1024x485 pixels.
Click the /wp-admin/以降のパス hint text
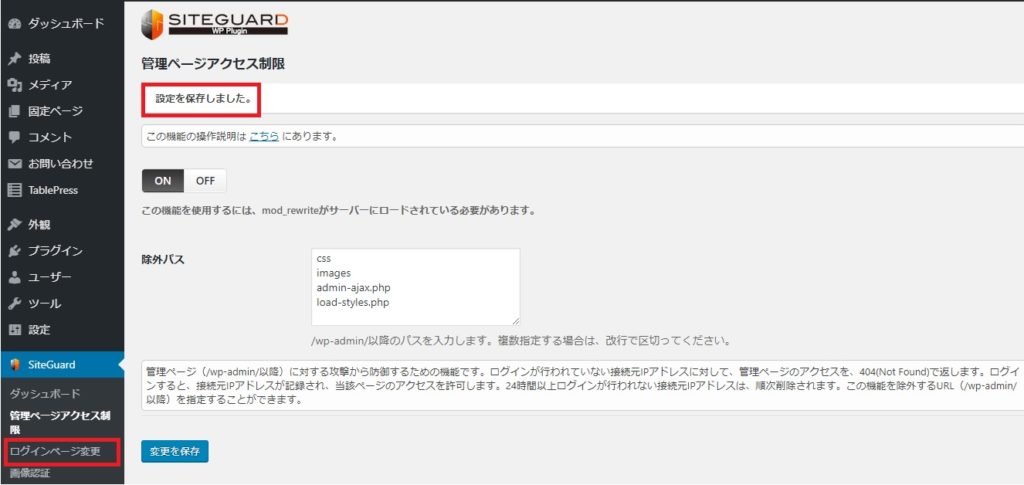tap(520, 341)
